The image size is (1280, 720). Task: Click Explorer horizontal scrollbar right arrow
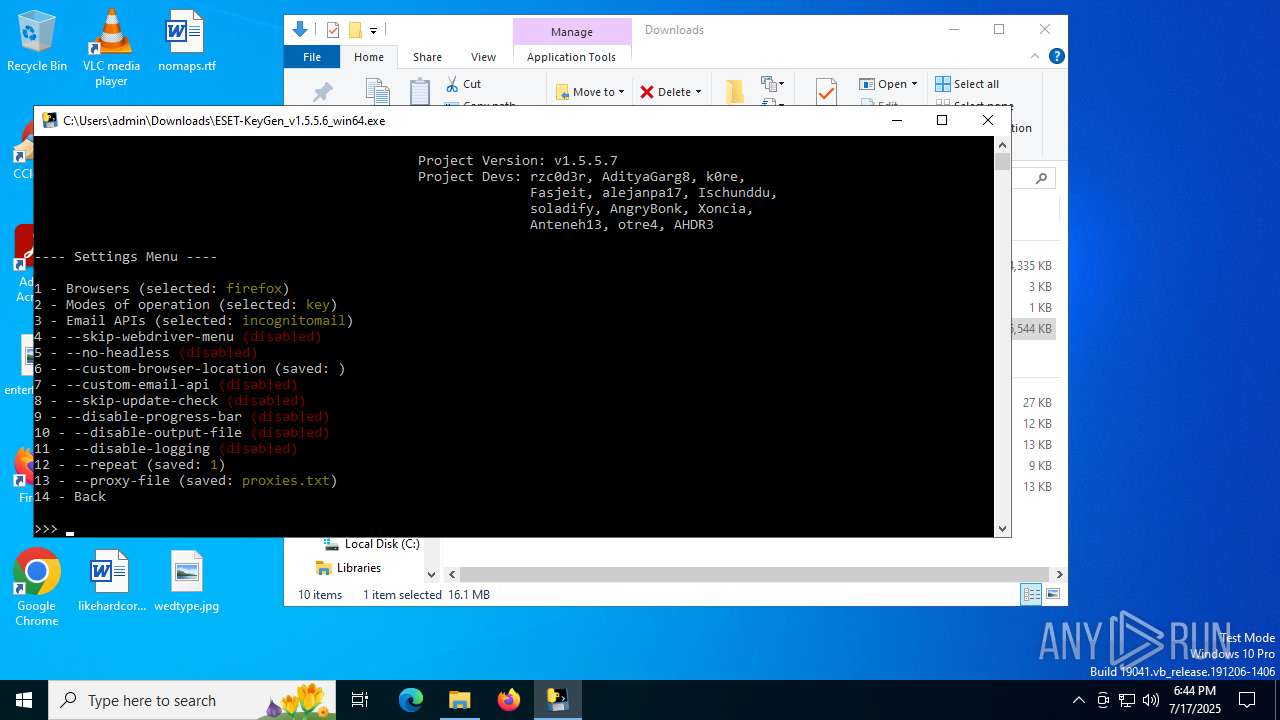tap(1059, 575)
